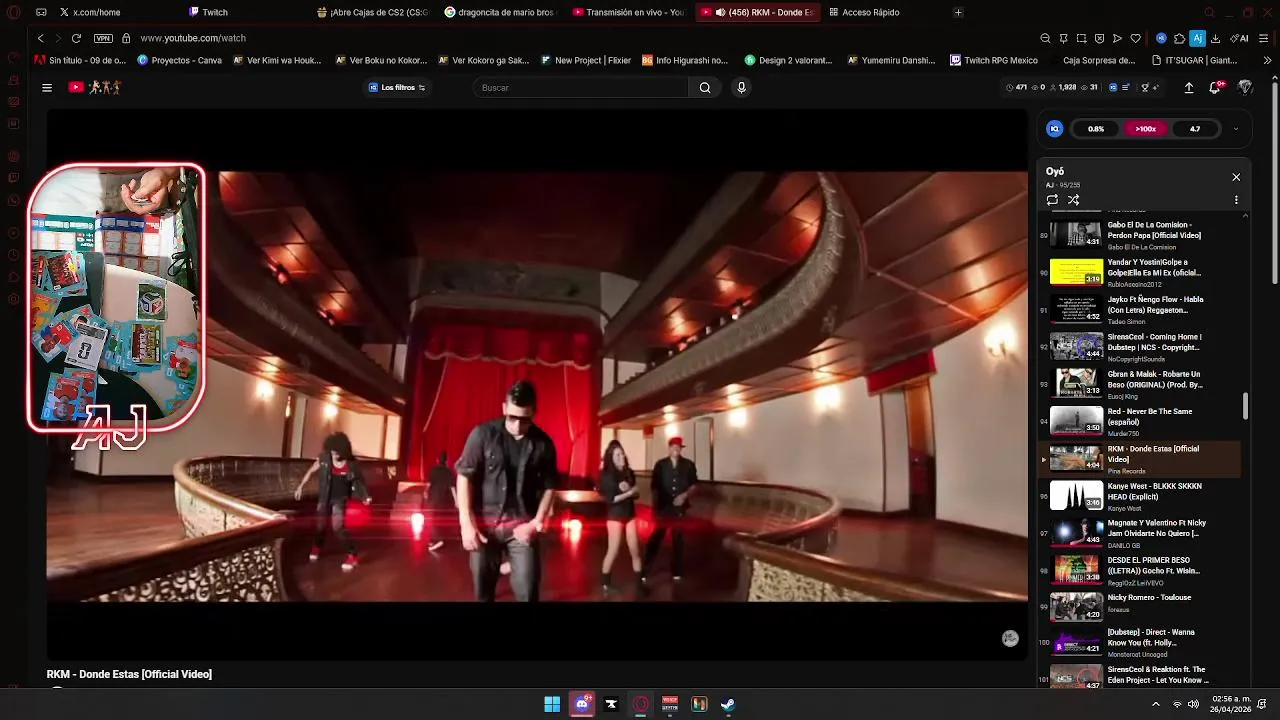Click the search magnifier button
The height and width of the screenshot is (720, 1280).
(x=705, y=88)
